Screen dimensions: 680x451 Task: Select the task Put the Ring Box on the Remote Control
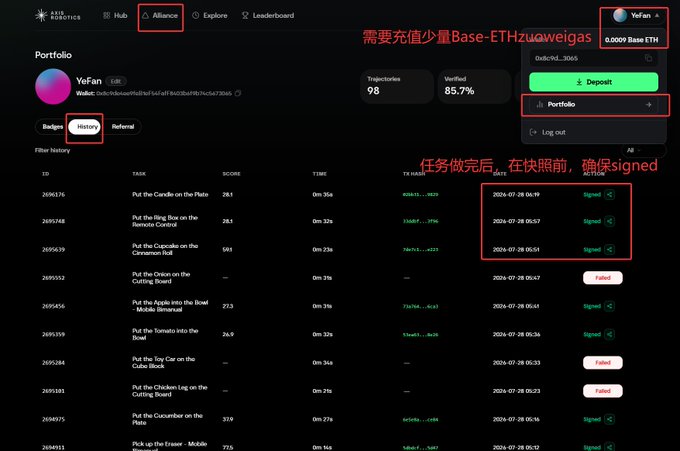165,221
